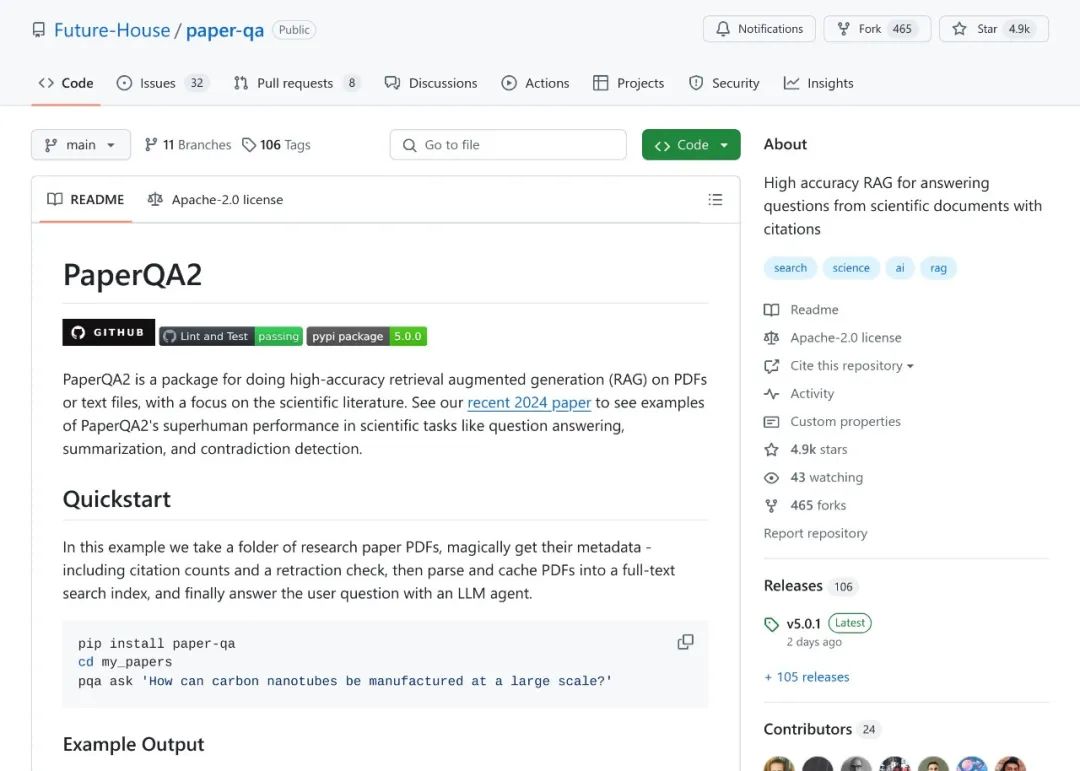Open Apache-2.0 license link in About sidebar
Screen dimensions: 1080x771
(x=833, y=338)
